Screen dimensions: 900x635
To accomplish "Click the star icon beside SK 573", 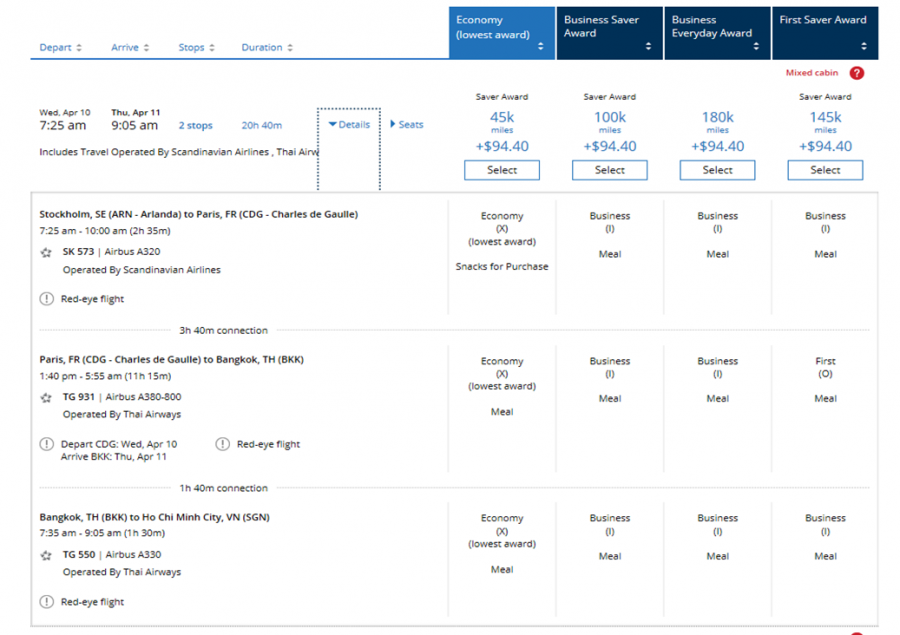I will tap(46, 253).
